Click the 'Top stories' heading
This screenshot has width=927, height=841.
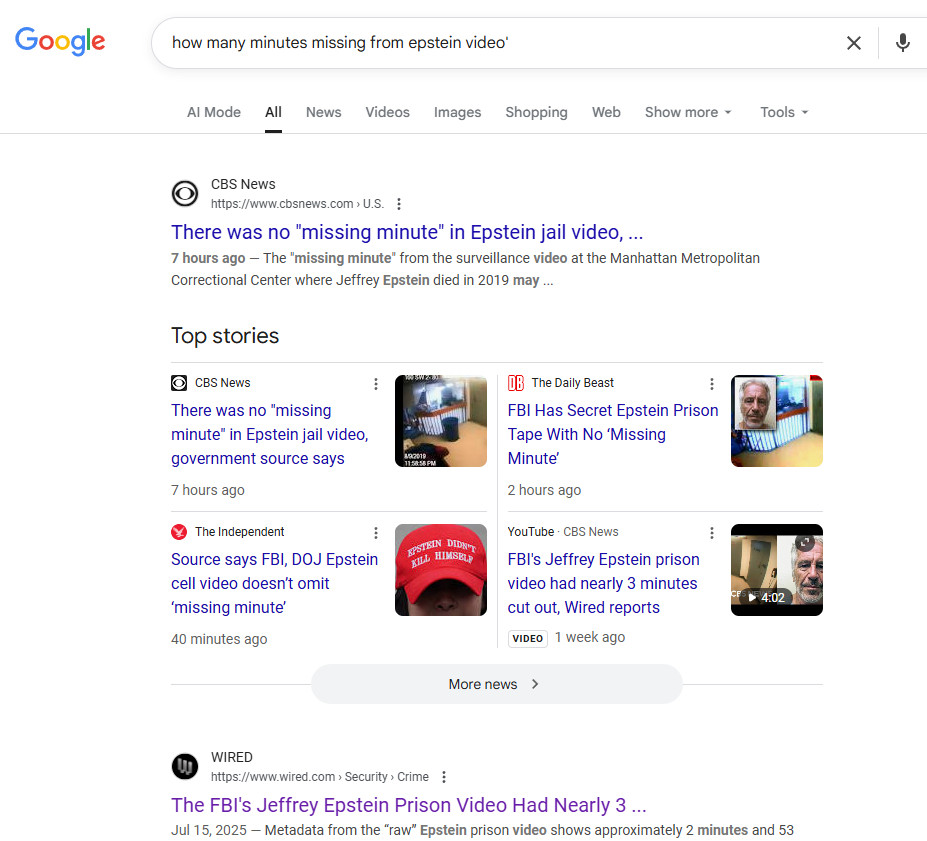pyautogui.click(x=225, y=336)
